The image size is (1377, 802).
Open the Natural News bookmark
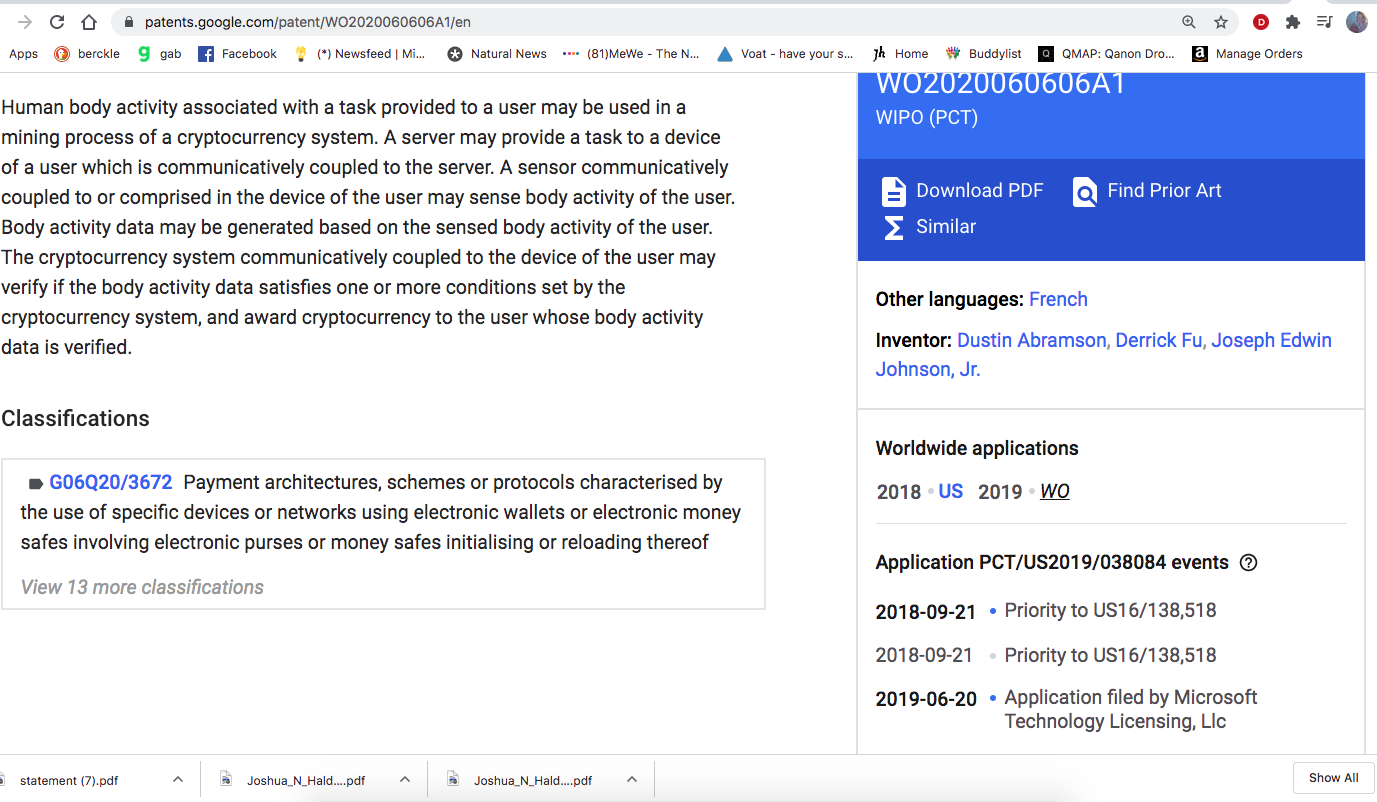pos(497,54)
